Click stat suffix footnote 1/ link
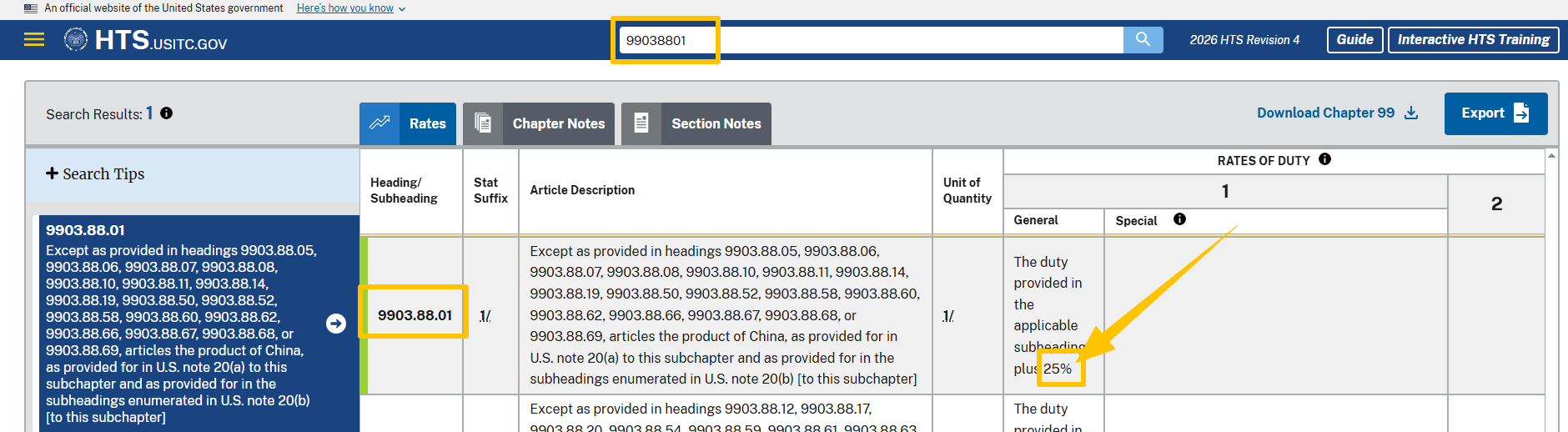The height and width of the screenshot is (432, 1568). point(485,316)
